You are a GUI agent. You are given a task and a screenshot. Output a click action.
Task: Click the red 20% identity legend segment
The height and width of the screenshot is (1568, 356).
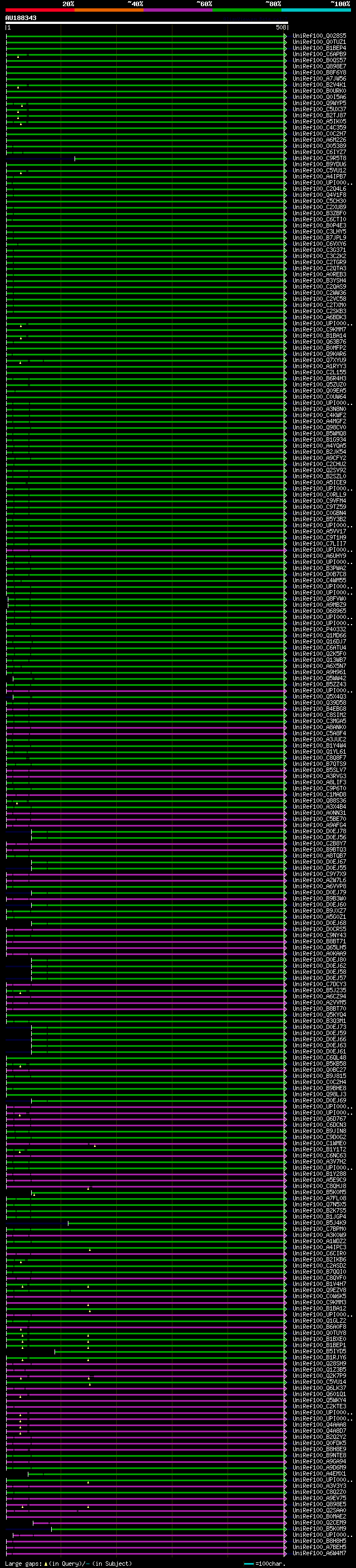point(40,10)
